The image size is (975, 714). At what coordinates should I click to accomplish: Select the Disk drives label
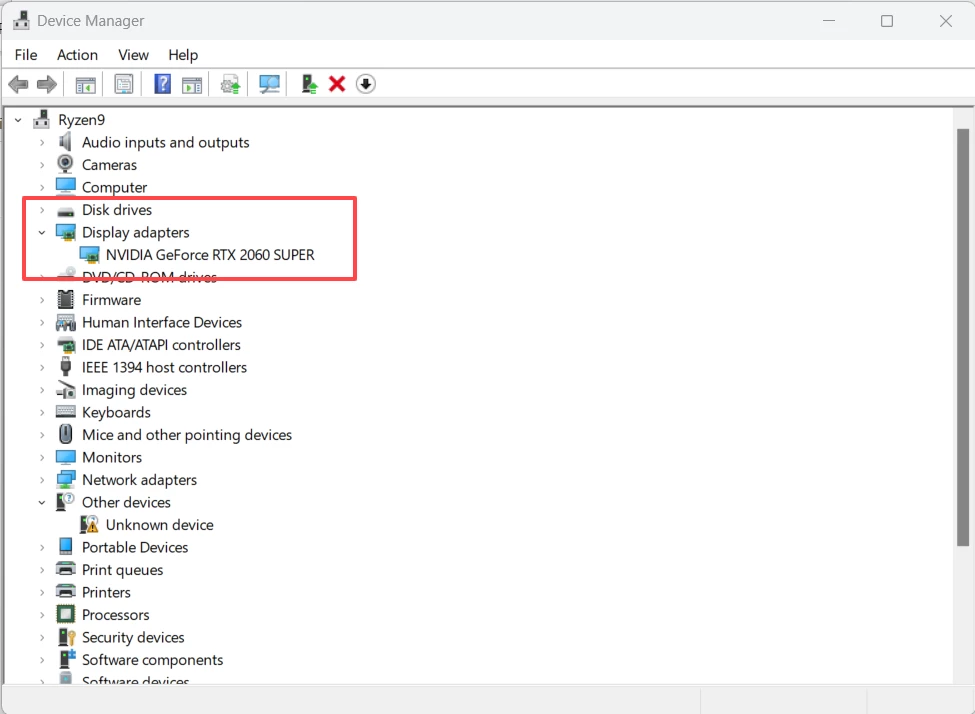tap(117, 210)
